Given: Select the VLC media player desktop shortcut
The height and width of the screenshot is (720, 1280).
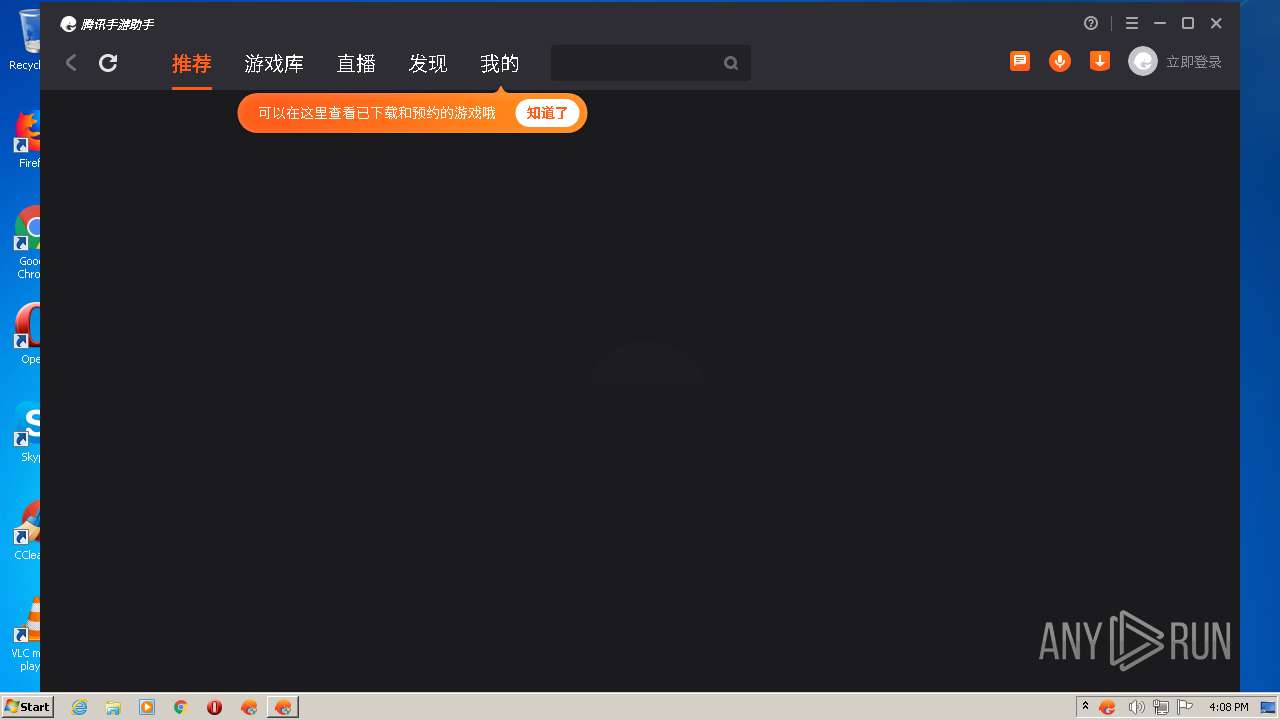Looking at the screenshot, I should pyautogui.click(x=27, y=635).
